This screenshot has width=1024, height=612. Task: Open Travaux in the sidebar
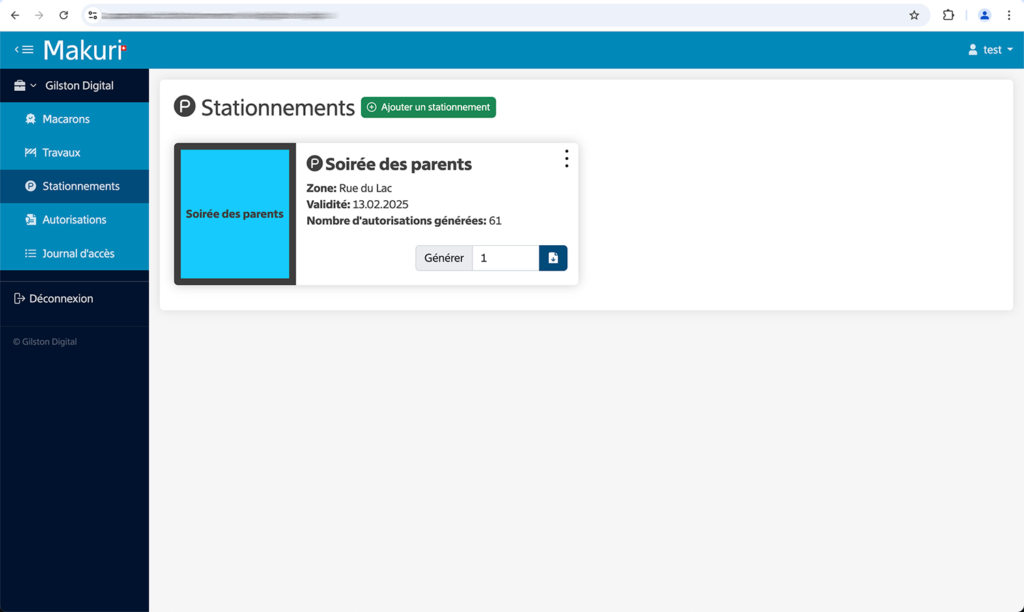pos(61,153)
